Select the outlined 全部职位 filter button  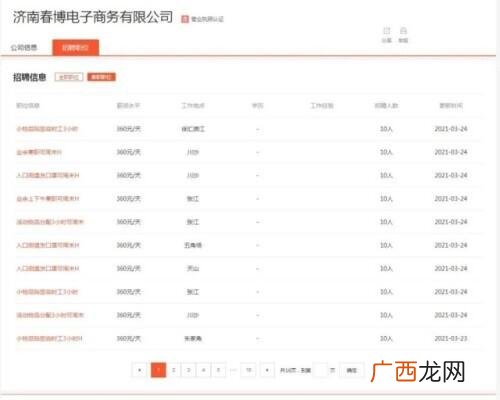tap(69, 77)
